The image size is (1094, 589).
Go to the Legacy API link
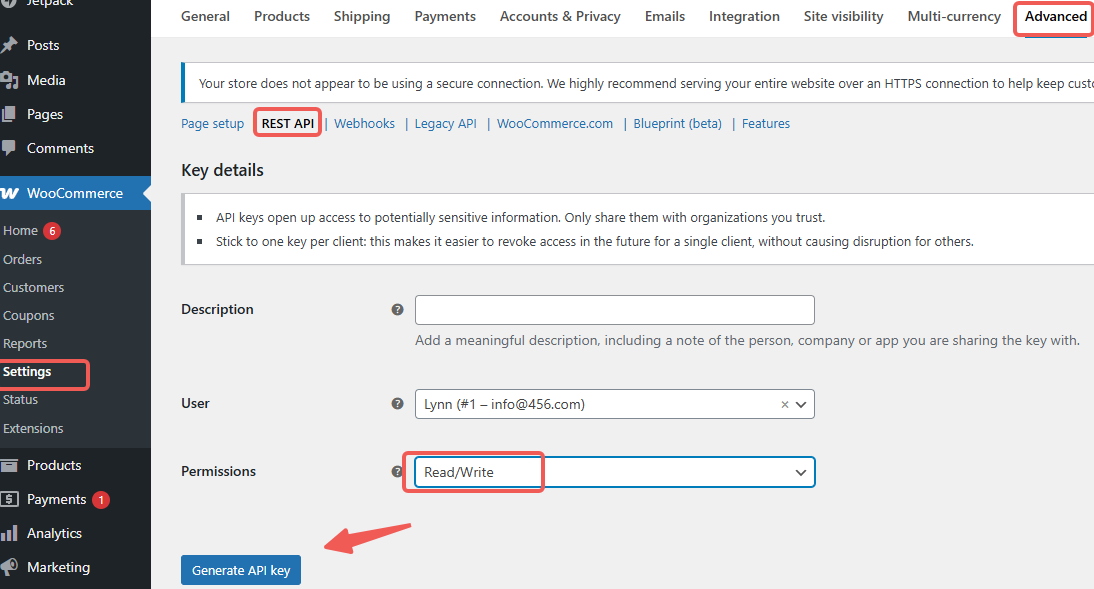coord(445,124)
